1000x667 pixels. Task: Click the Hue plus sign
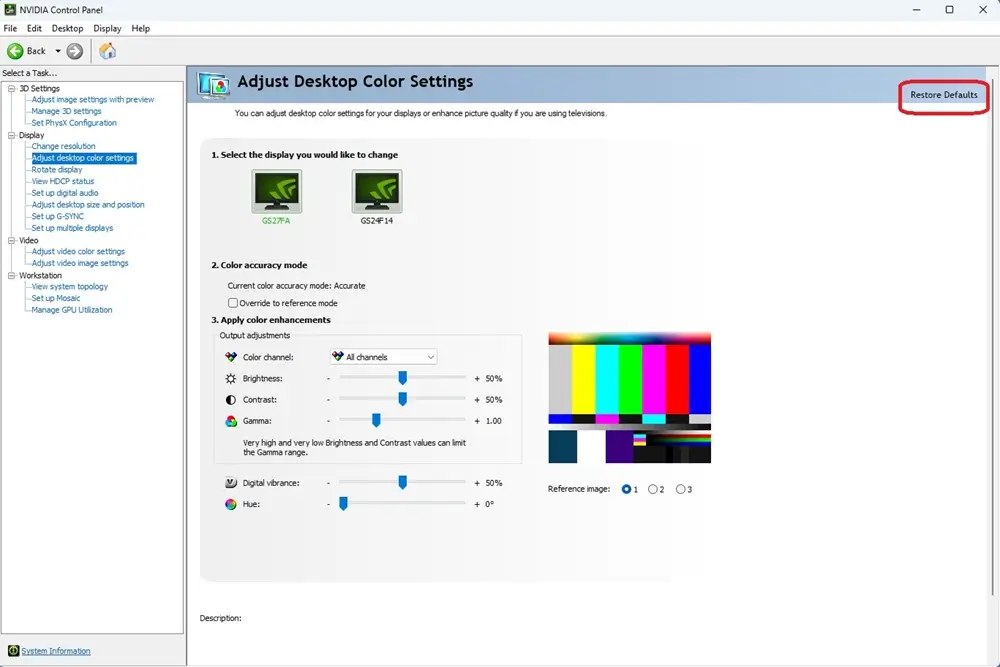point(477,504)
